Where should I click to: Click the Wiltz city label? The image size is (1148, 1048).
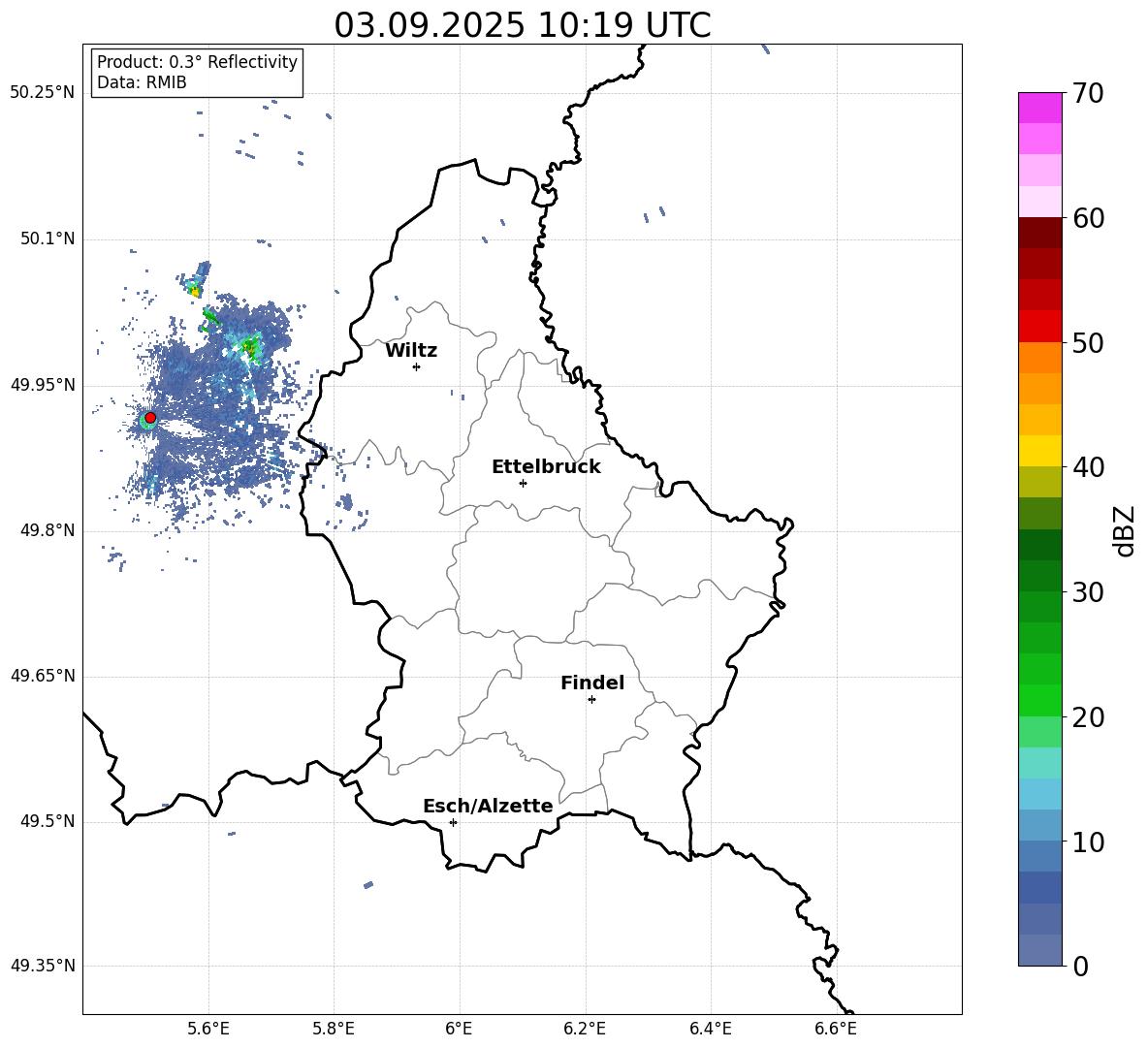(x=411, y=351)
